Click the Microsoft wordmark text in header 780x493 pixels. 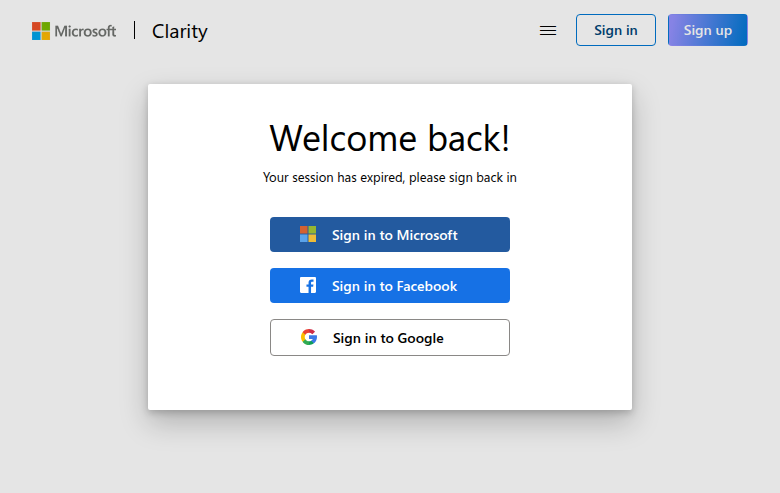click(85, 31)
